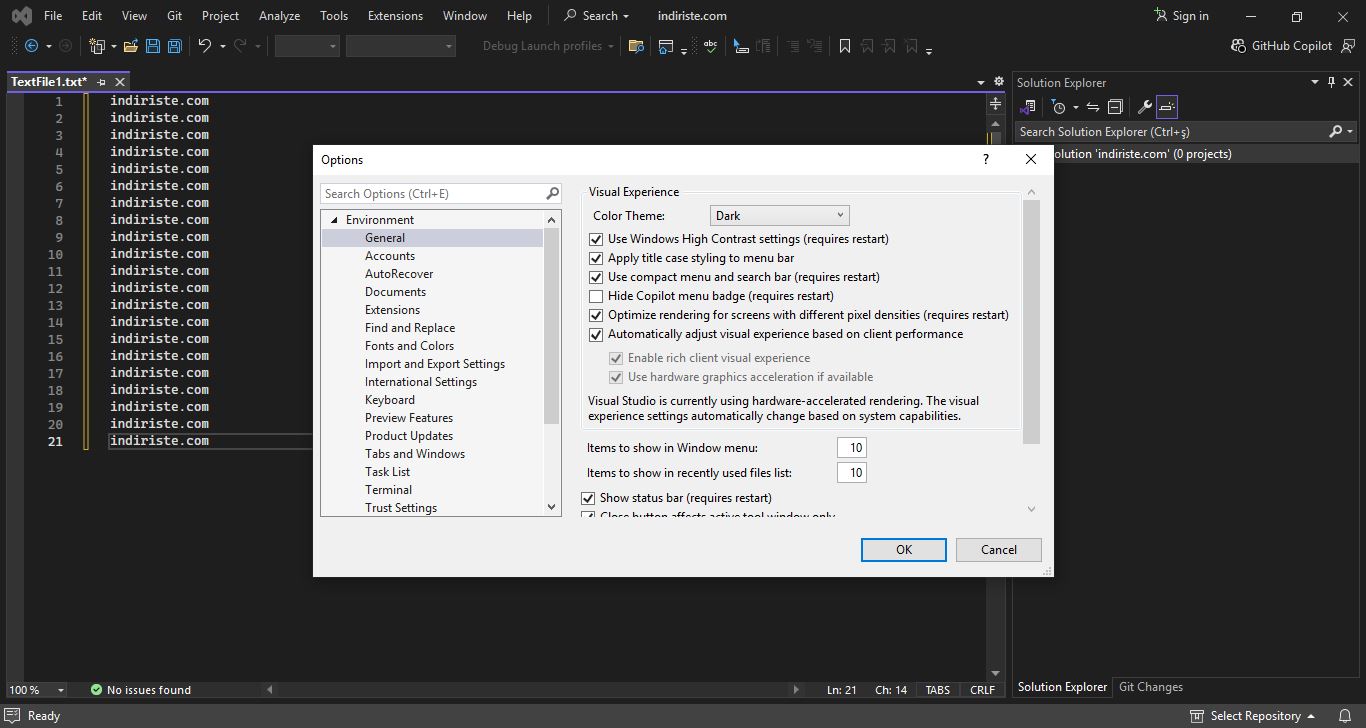1366x728 pixels.
Task: Click the Save All double disk icon
Action: [x=175, y=46]
